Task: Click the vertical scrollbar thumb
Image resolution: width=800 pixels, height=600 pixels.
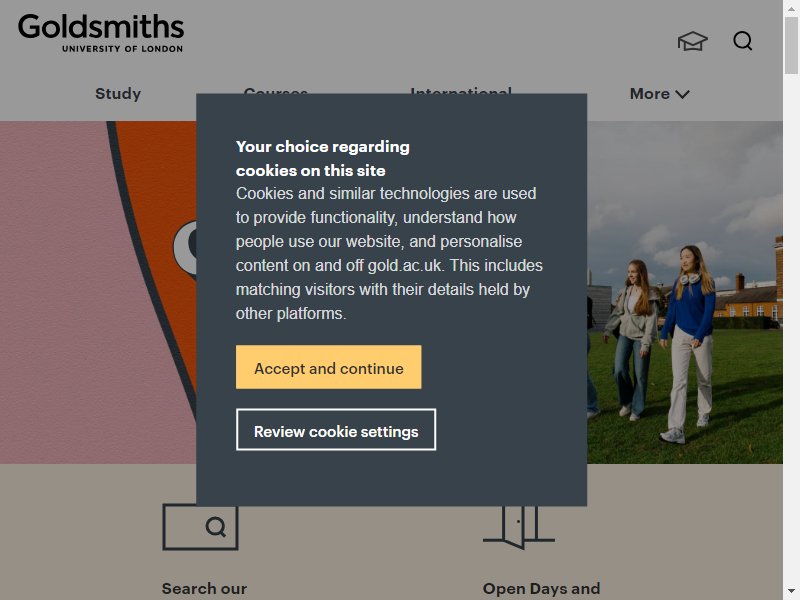Action: 791,45
